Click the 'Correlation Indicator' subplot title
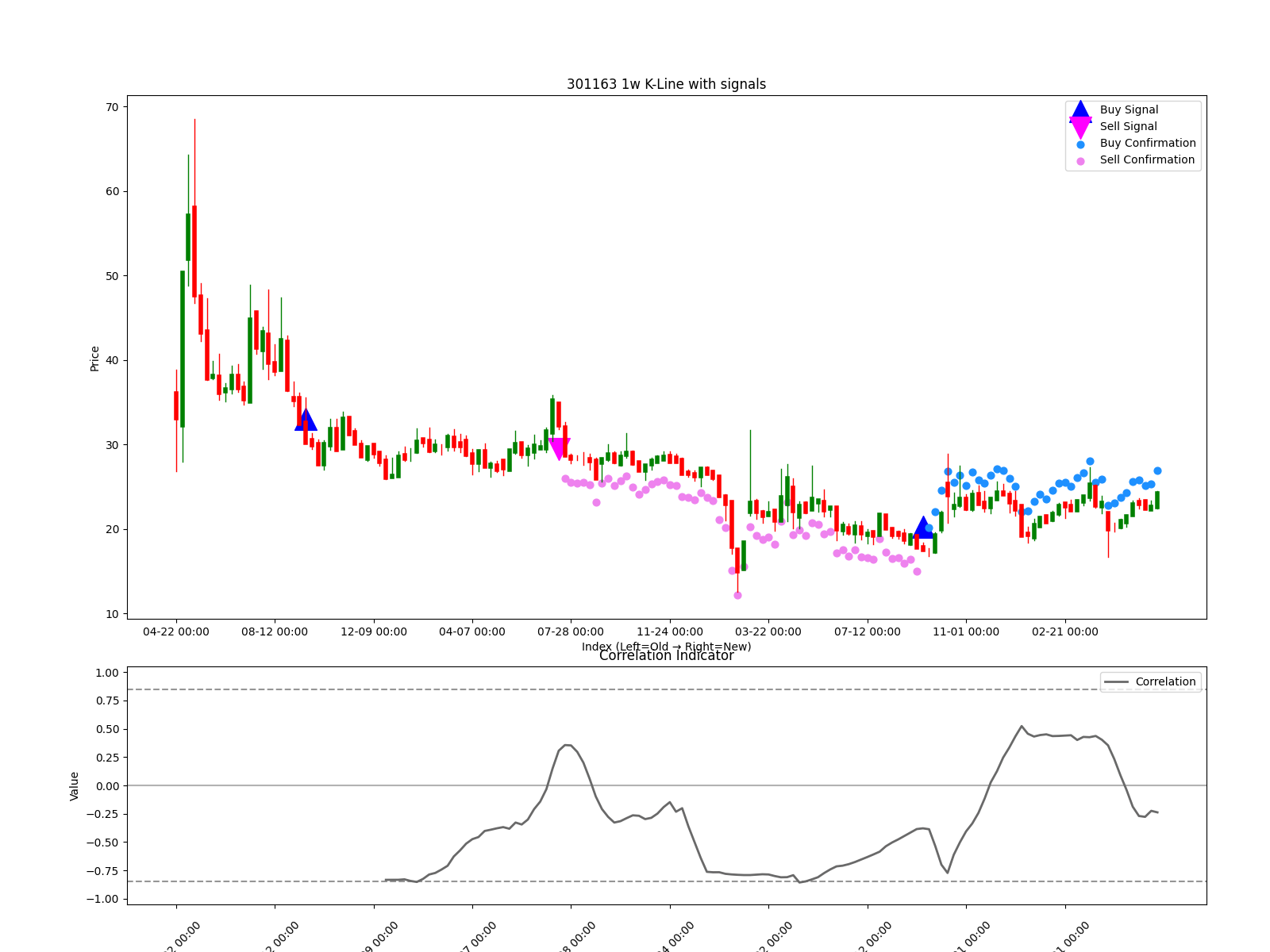 click(x=666, y=655)
